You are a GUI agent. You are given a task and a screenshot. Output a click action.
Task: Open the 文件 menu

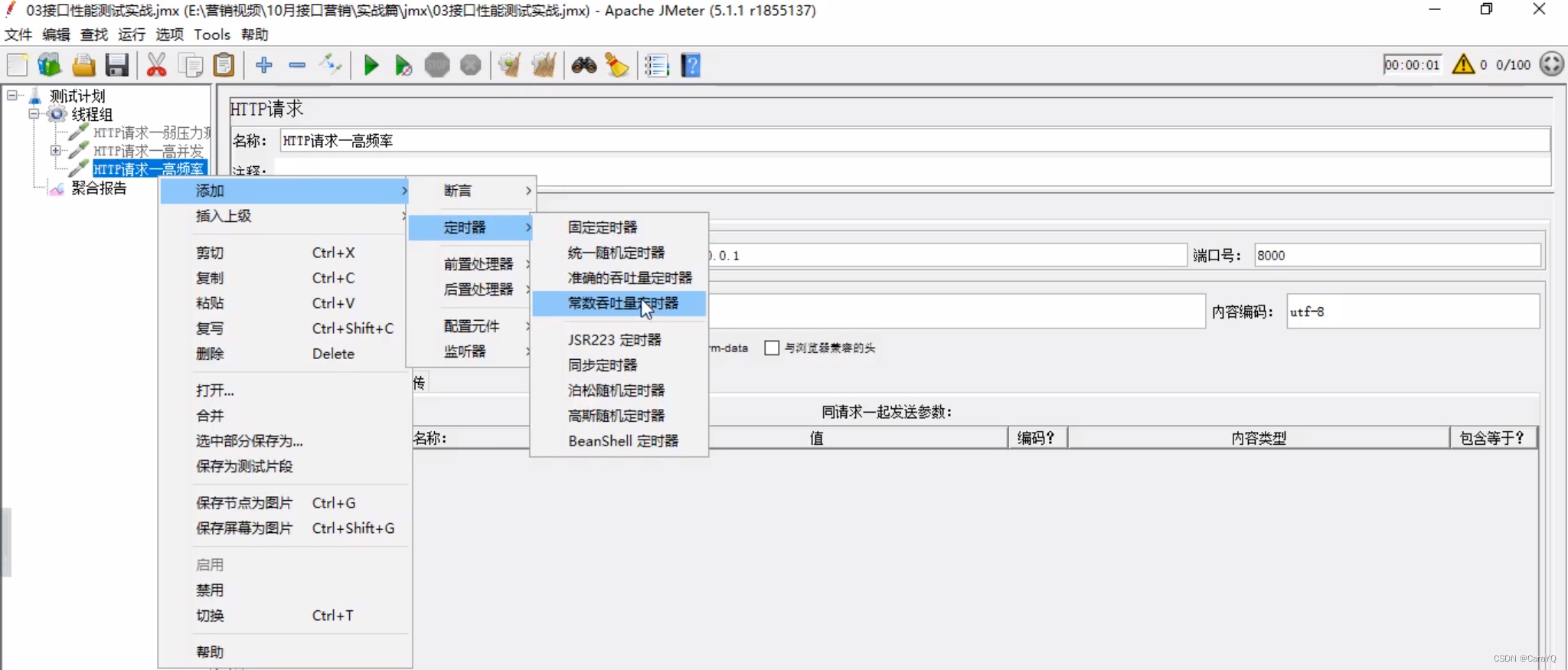coord(18,34)
